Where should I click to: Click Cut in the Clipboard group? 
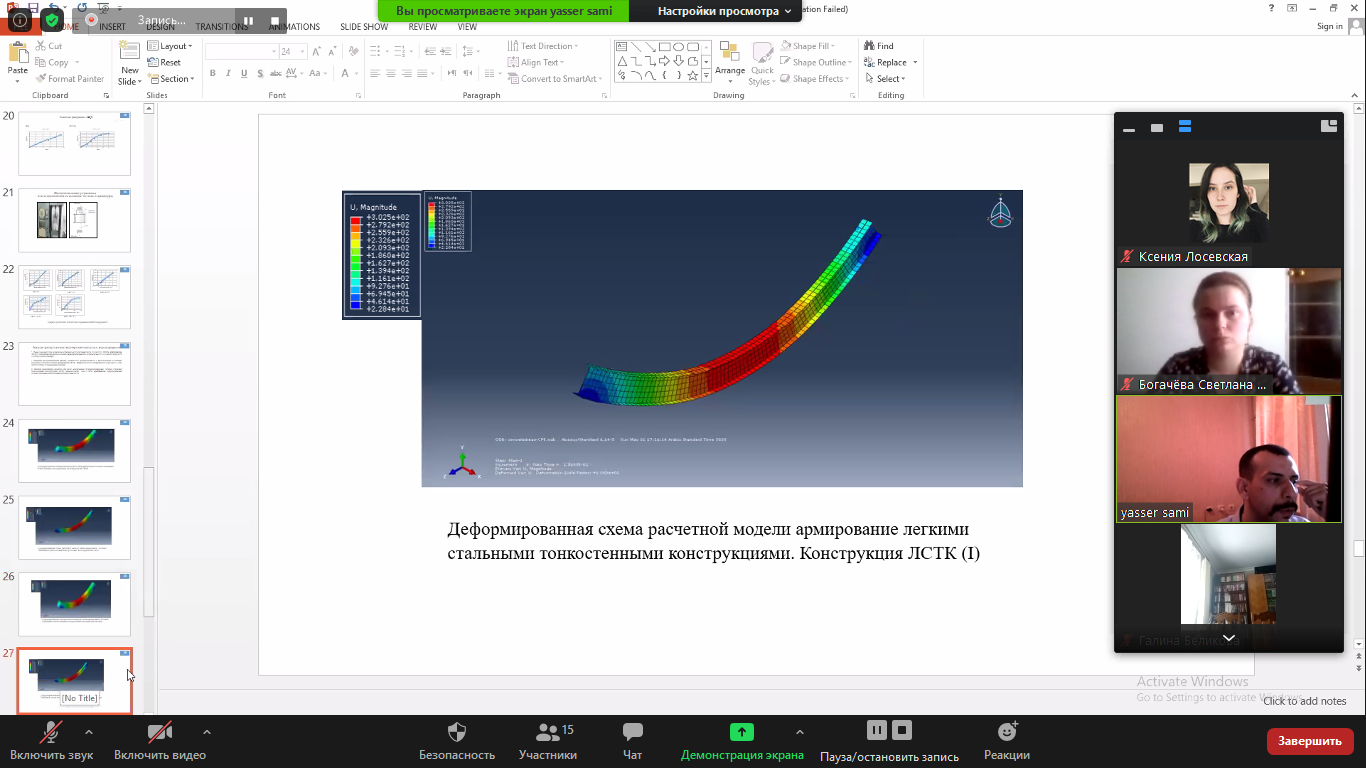[48, 46]
